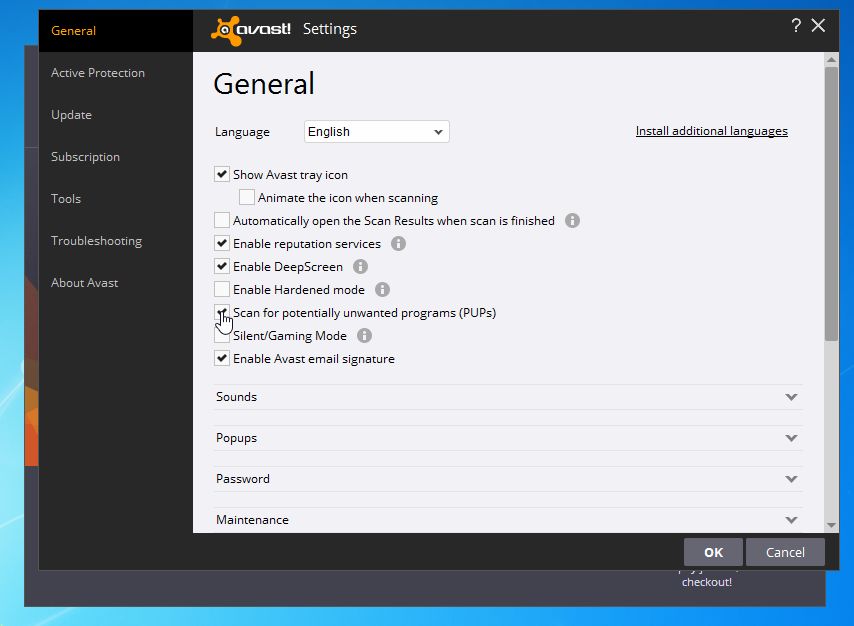Confirm settings with the OK button

click(713, 552)
